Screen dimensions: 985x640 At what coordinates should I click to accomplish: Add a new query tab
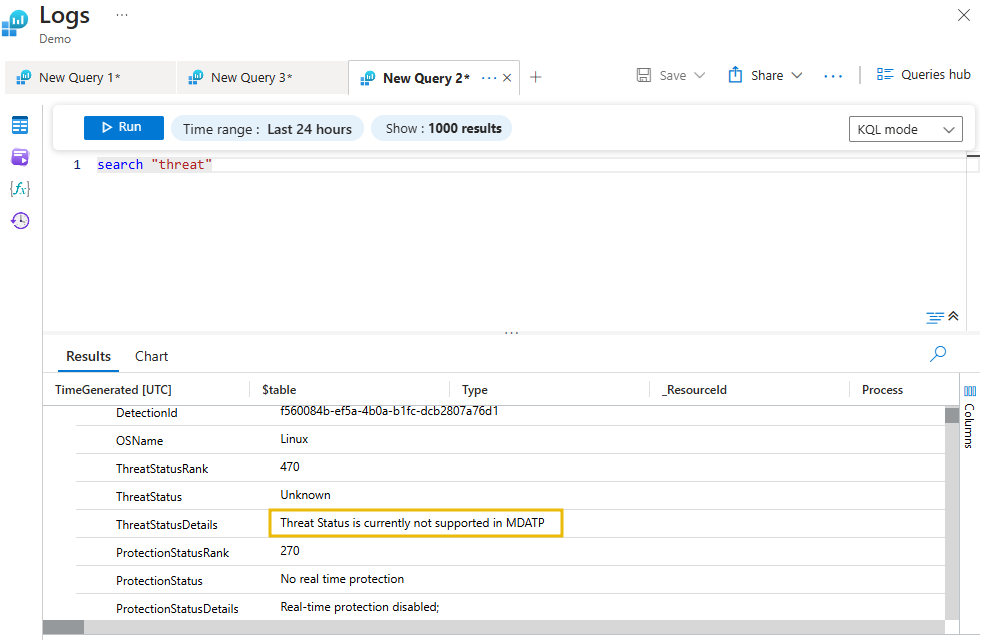(x=535, y=77)
